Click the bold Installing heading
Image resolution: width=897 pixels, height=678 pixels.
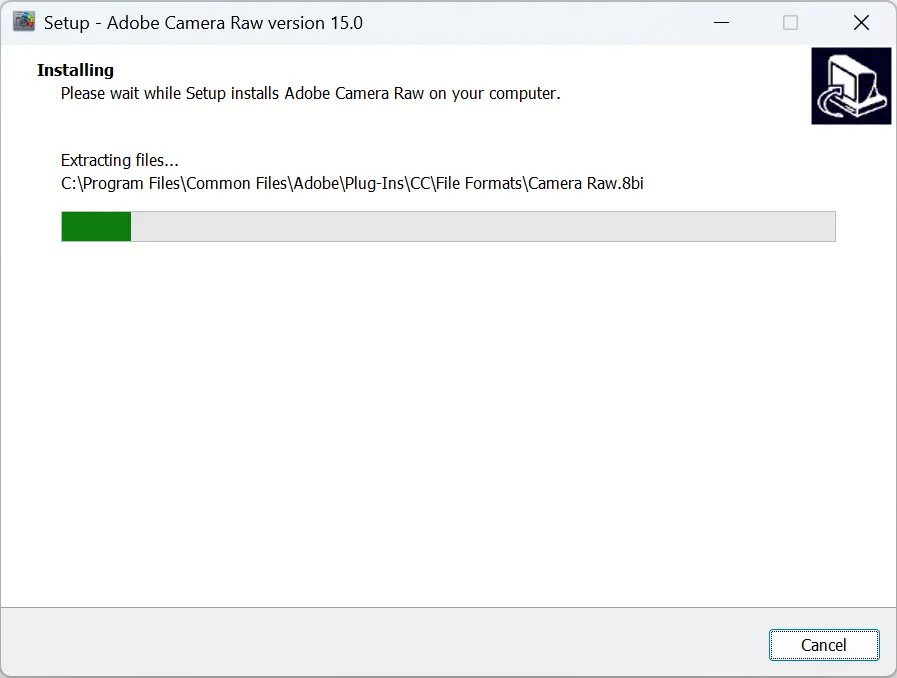pyautogui.click(x=76, y=70)
